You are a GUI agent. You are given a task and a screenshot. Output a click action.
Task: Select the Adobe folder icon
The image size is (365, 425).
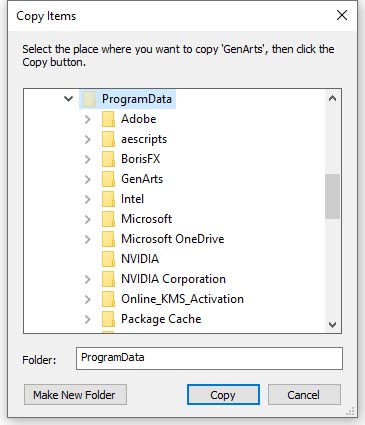point(108,119)
